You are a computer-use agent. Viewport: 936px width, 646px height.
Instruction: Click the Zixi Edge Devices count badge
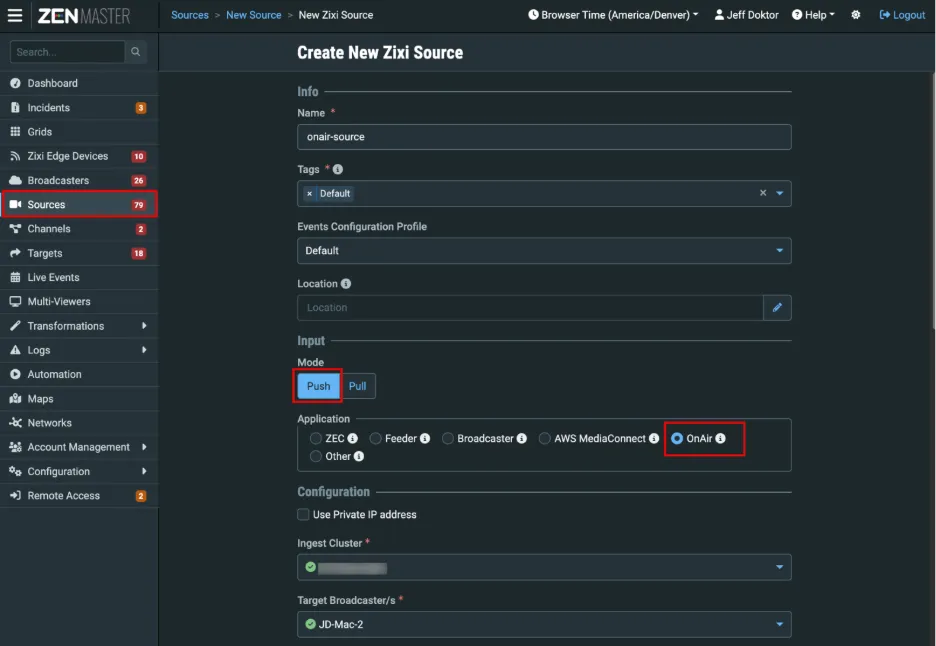tap(138, 156)
